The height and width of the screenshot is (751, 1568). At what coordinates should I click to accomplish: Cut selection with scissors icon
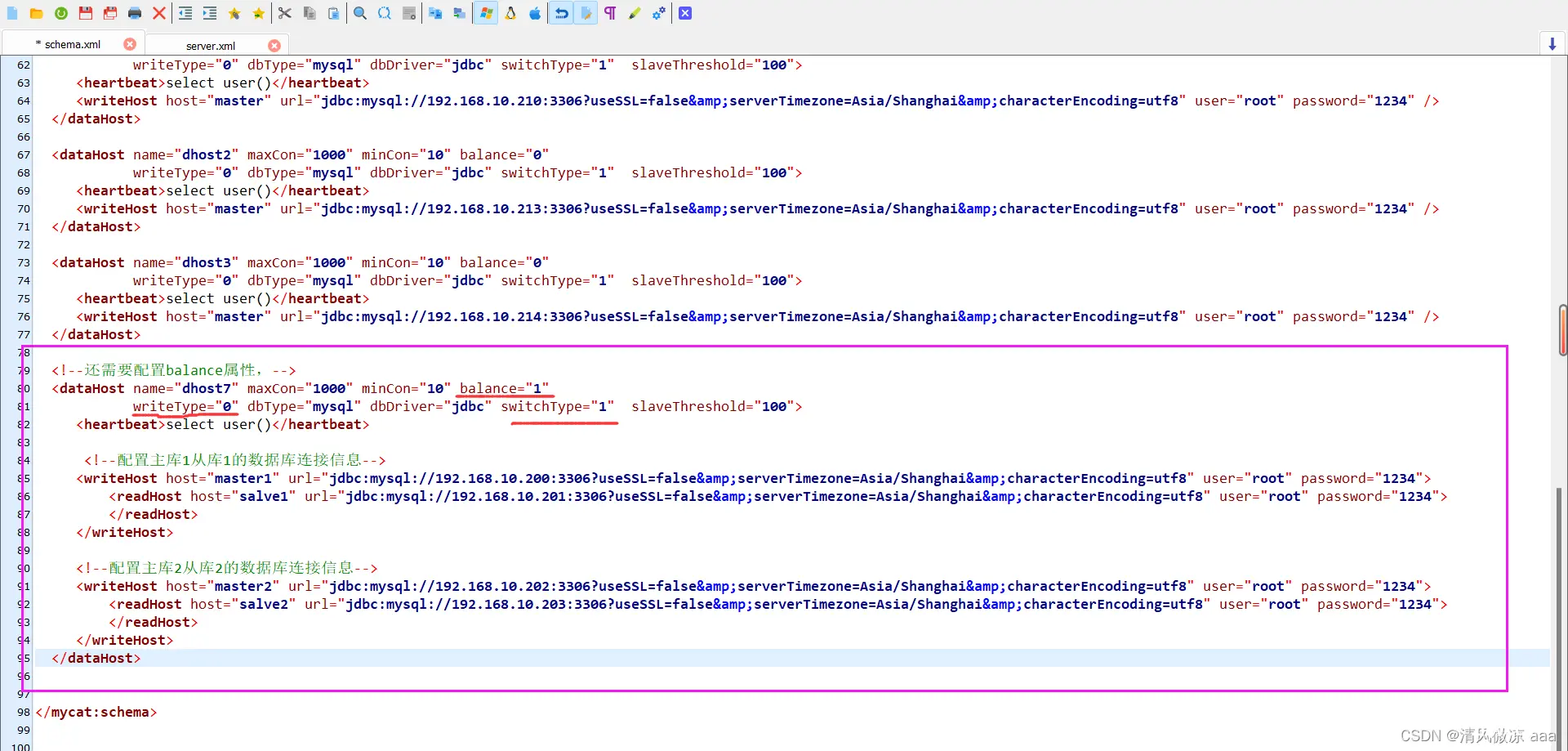[285, 13]
